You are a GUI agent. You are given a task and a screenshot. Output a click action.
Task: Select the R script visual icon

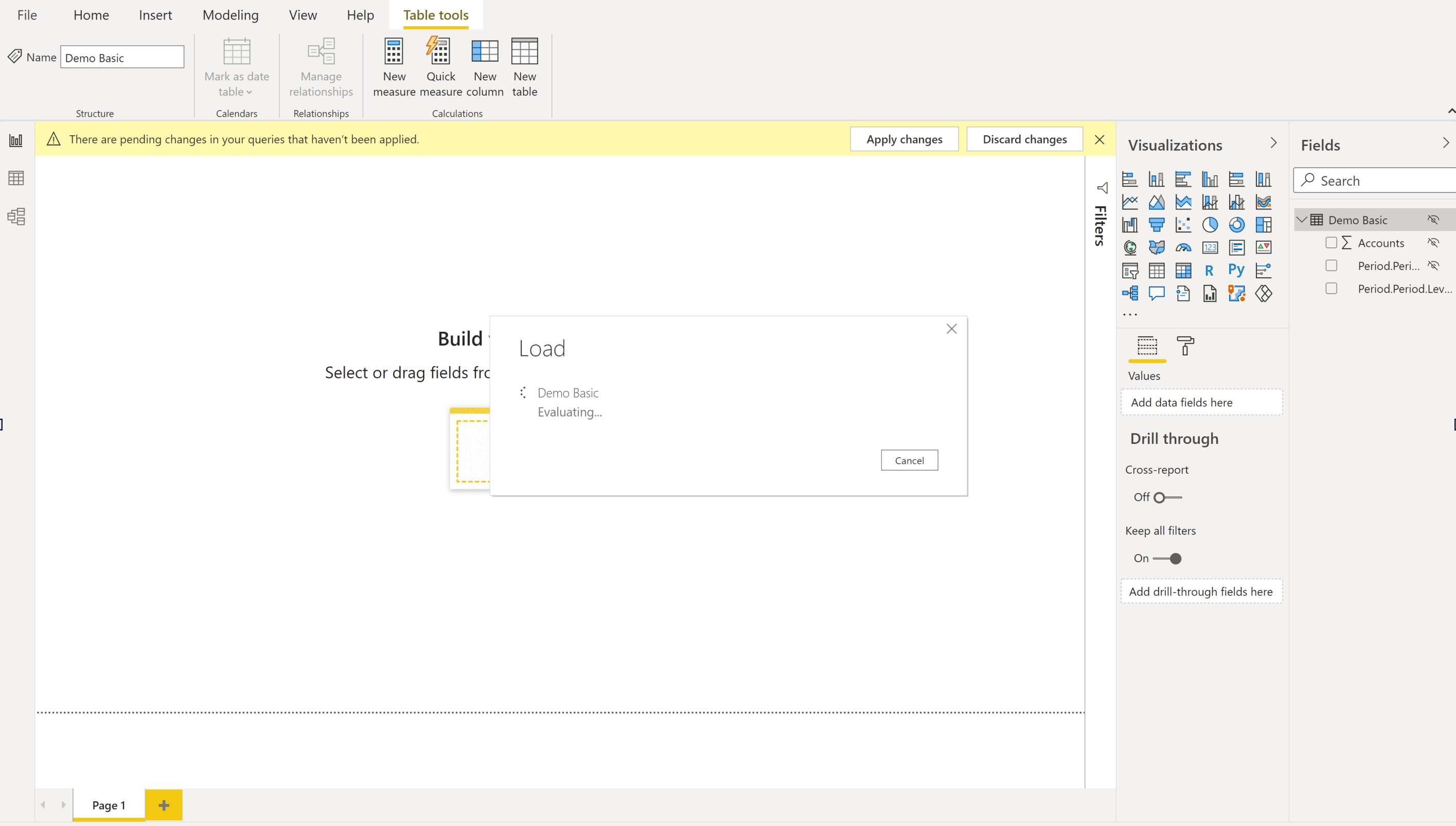tap(1210, 270)
